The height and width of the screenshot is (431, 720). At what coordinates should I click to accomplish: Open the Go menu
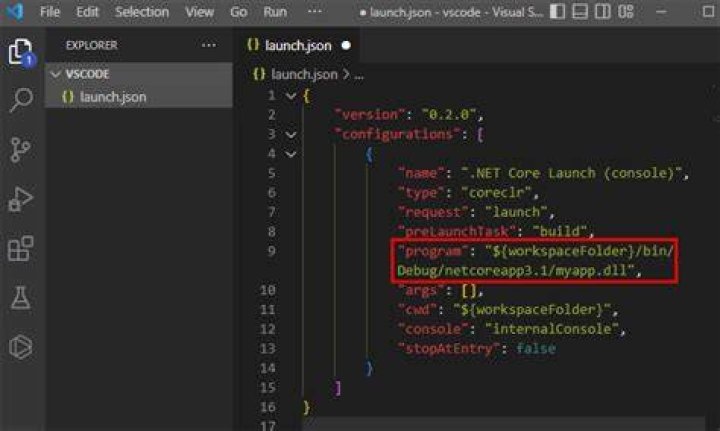[238, 12]
